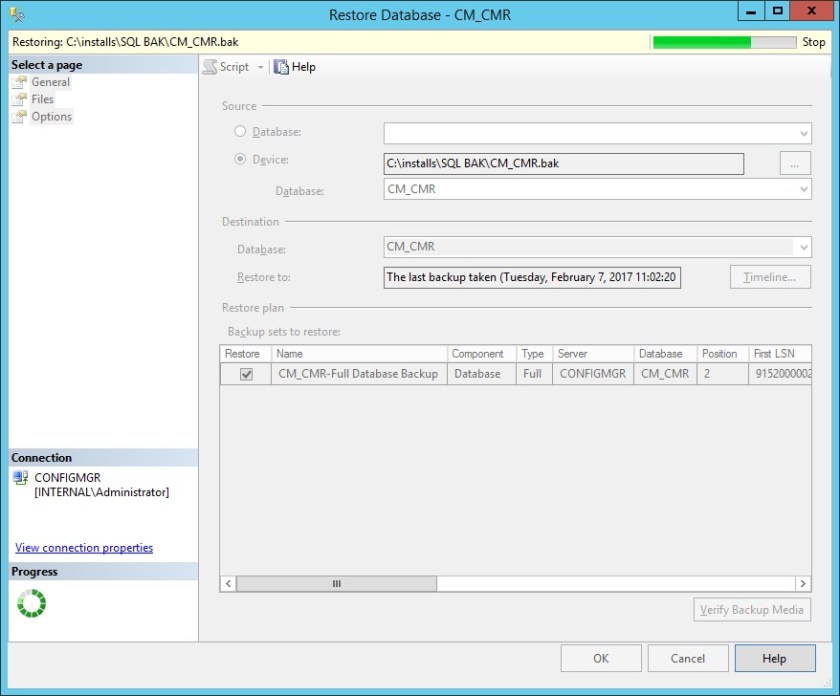Open View connection properties link
Image resolution: width=840 pixels, height=696 pixels.
(84, 548)
